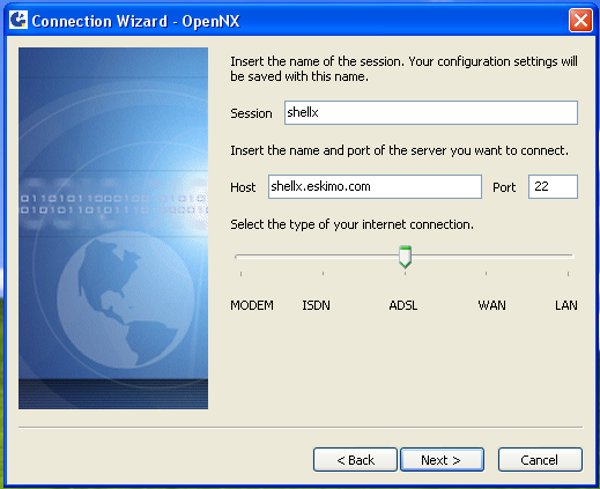The height and width of the screenshot is (489, 600).
Task: Focus the Host input field
Action: [375, 187]
